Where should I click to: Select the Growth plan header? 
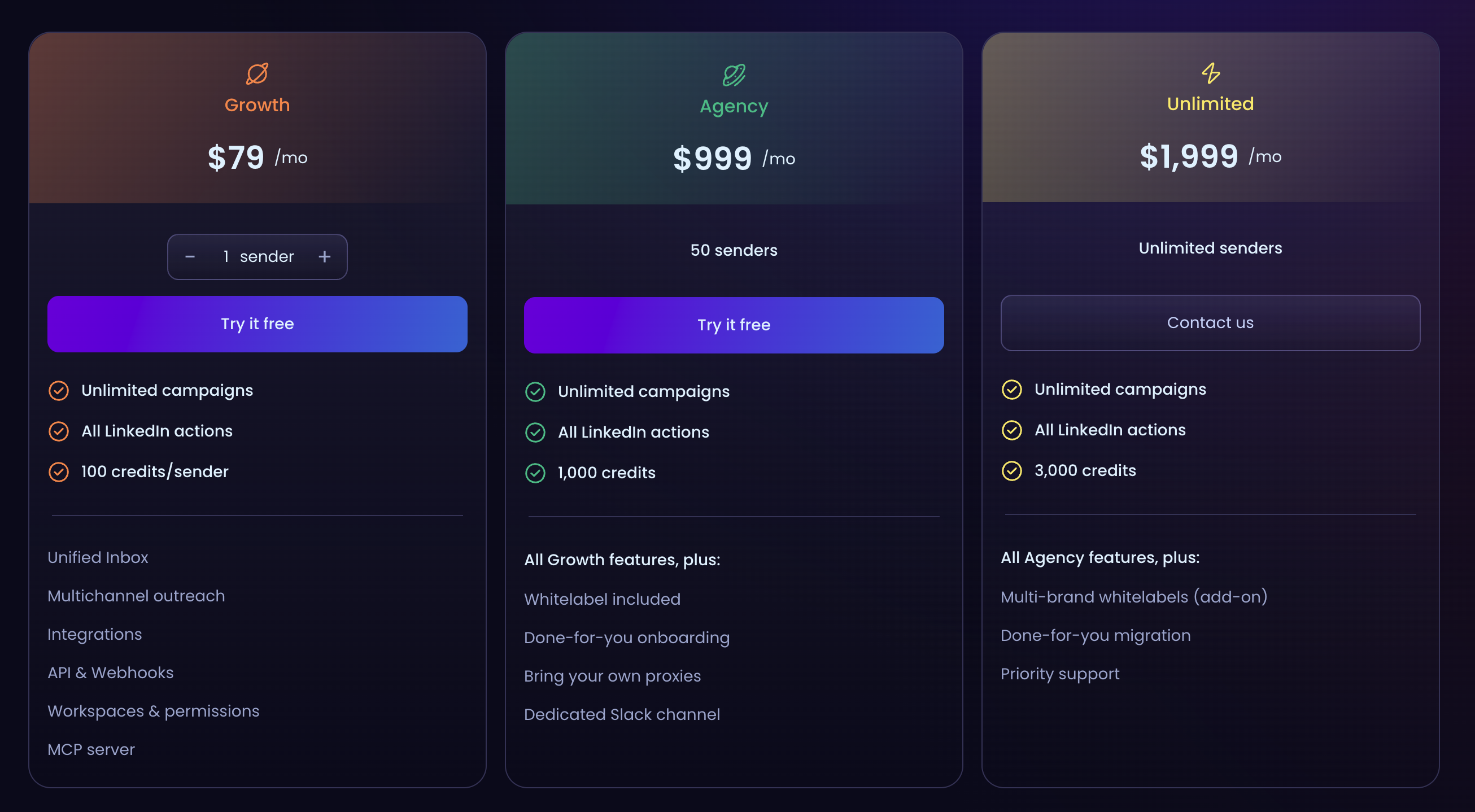click(x=257, y=105)
